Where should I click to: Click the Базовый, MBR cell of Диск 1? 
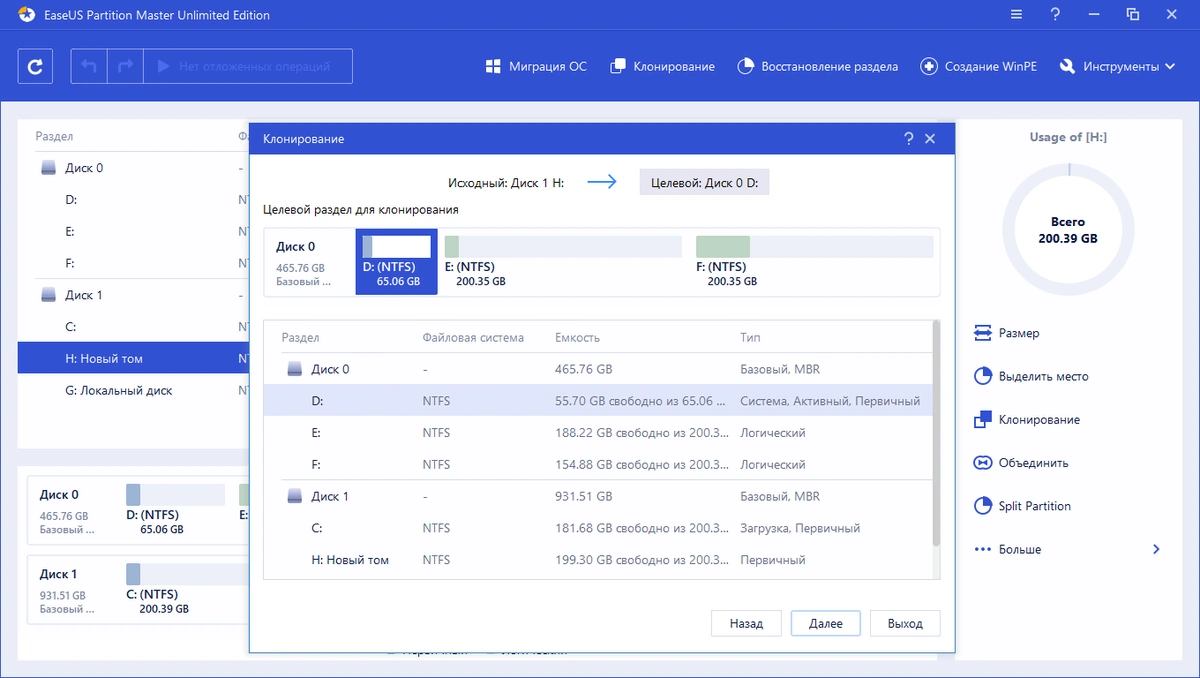coord(780,496)
